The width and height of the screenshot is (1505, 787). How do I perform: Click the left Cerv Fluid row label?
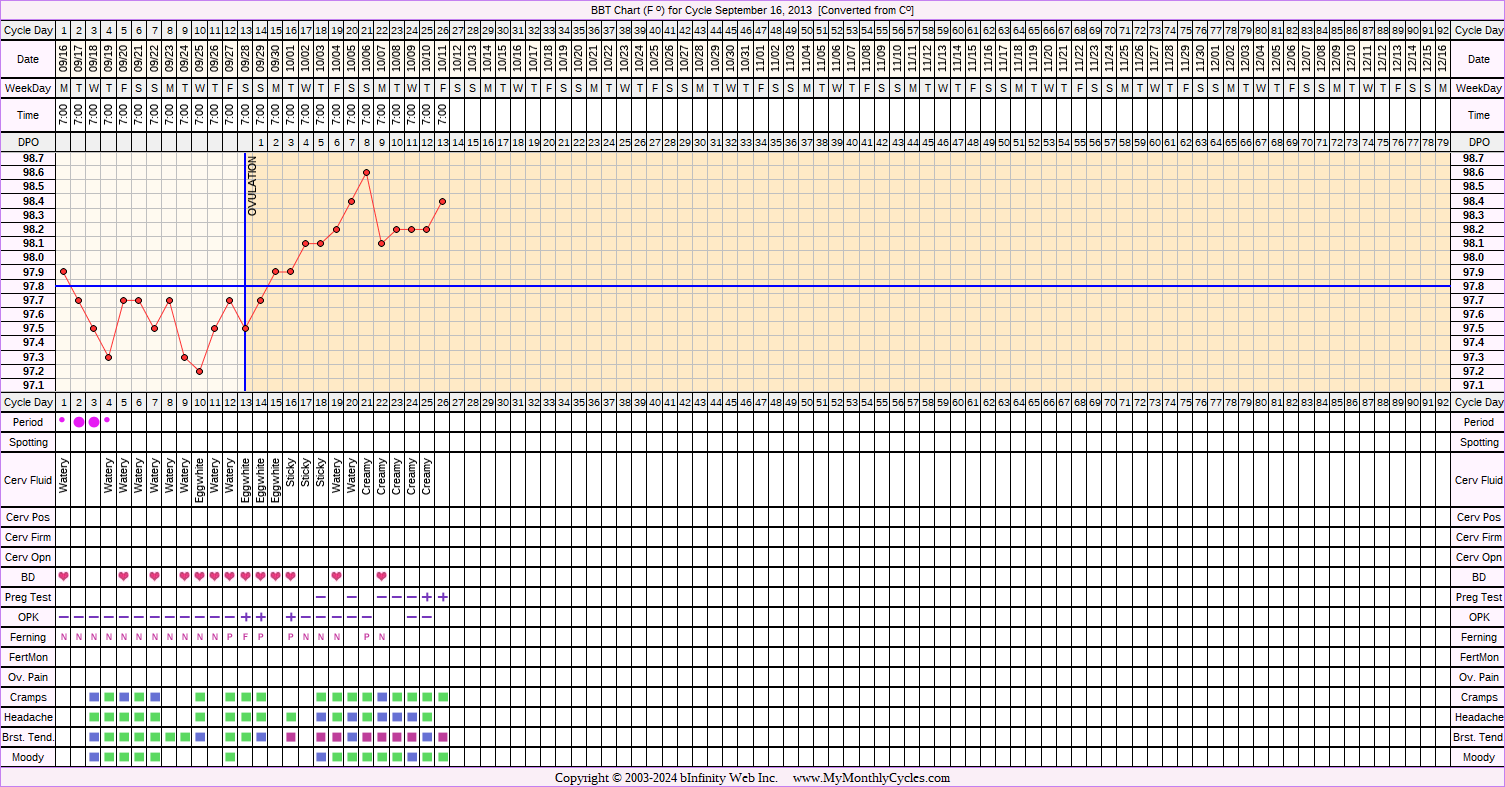(x=28, y=480)
